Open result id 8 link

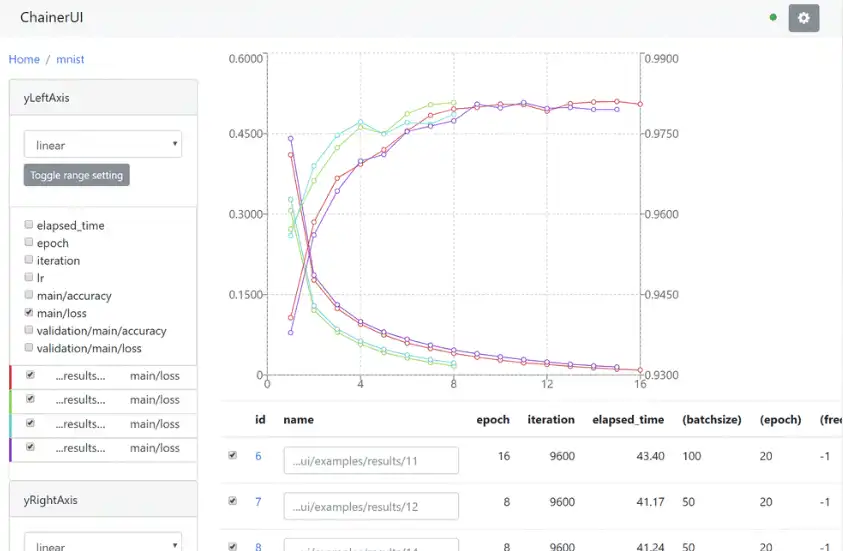(258, 546)
